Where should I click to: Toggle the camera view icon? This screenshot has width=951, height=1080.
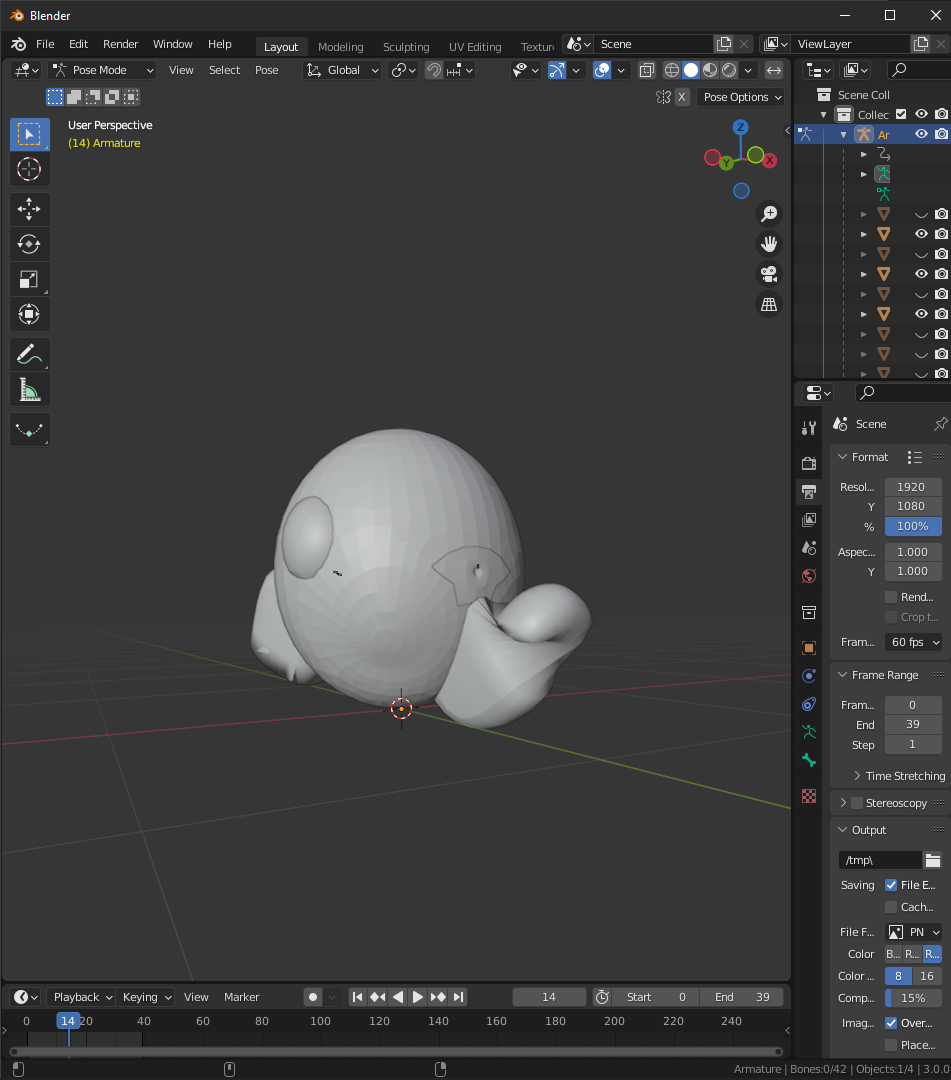click(x=769, y=274)
